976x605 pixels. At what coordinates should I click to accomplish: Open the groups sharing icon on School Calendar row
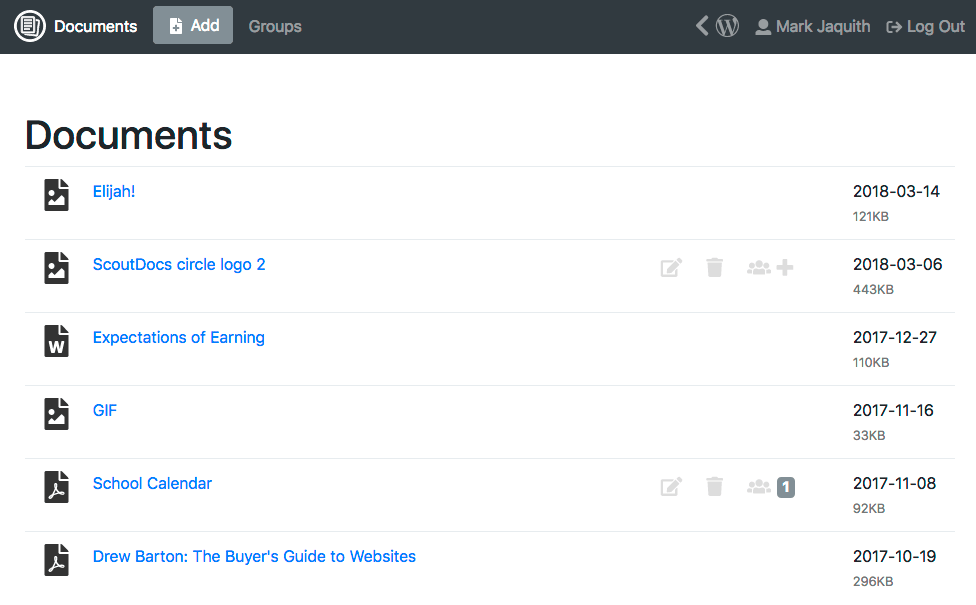click(758, 486)
